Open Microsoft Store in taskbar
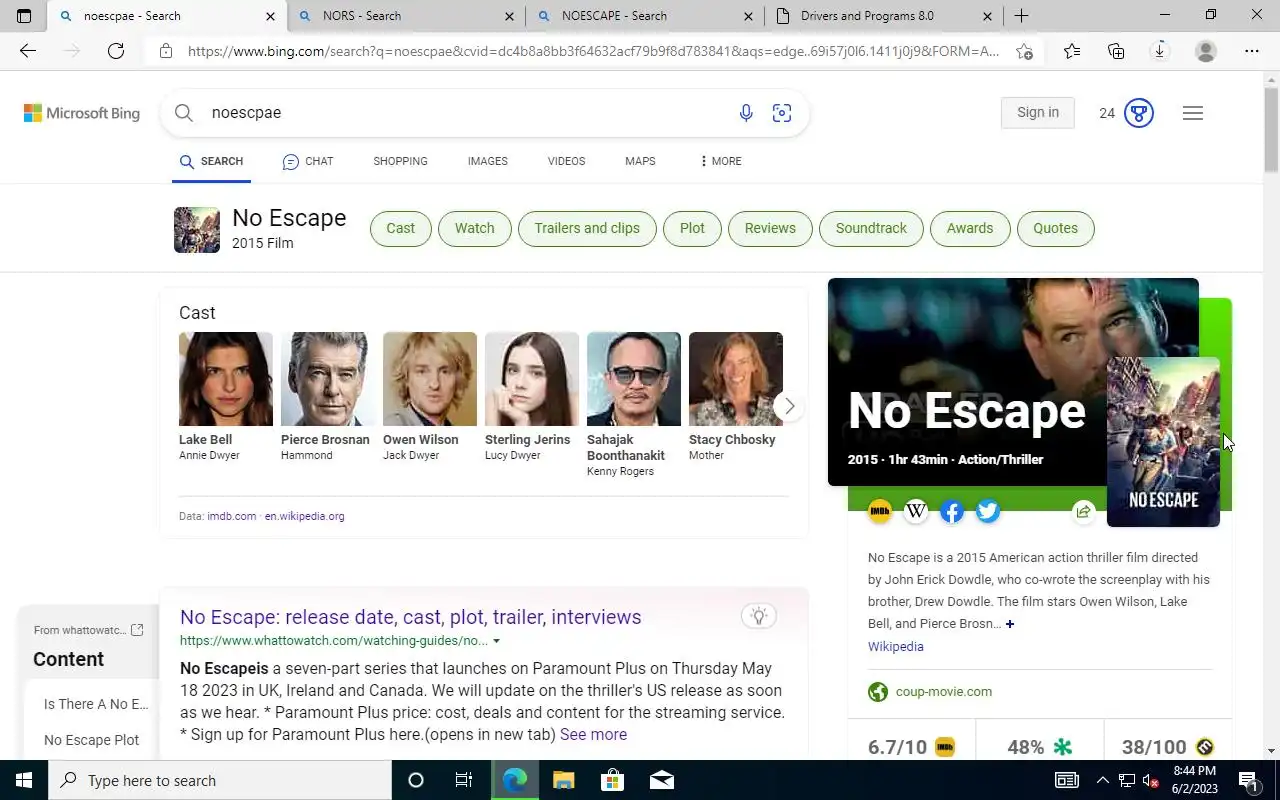 click(612, 780)
